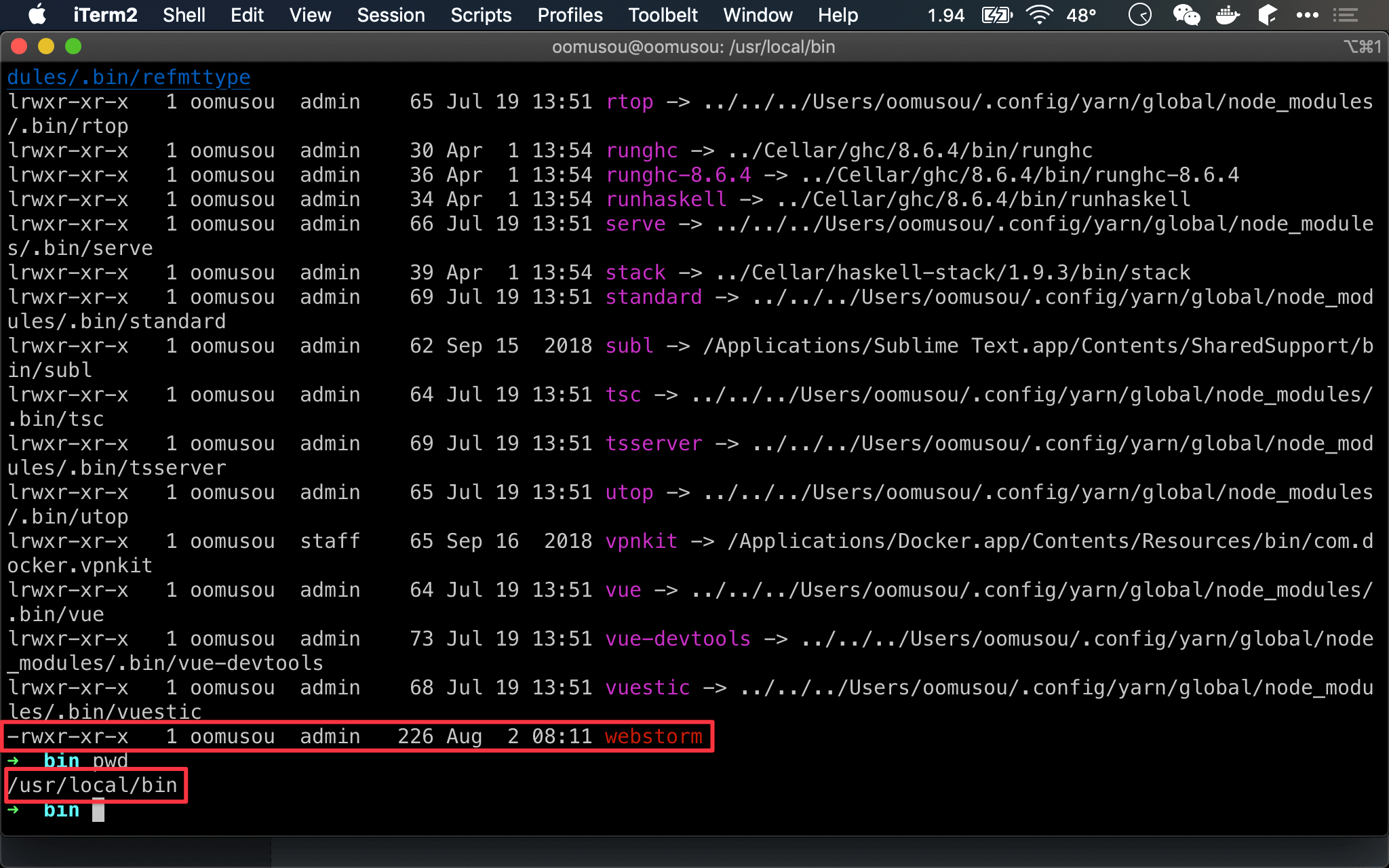Viewport: 1389px width, 868px height.
Task: Click the three-dots overflow icon
Action: (1307, 15)
